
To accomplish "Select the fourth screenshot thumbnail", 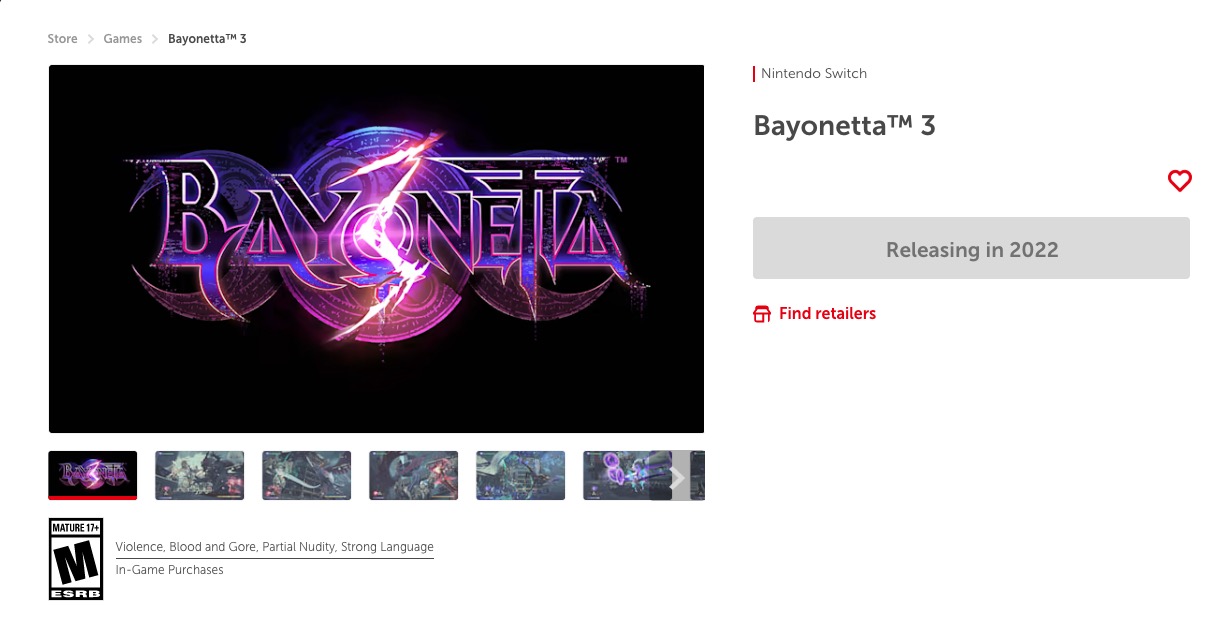I will [x=414, y=475].
